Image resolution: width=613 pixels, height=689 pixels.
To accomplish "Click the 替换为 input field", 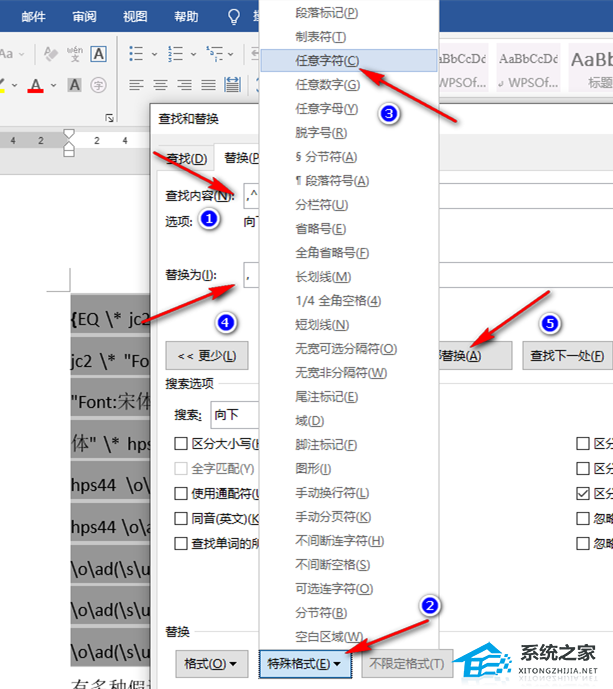I will tap(250, 275).
